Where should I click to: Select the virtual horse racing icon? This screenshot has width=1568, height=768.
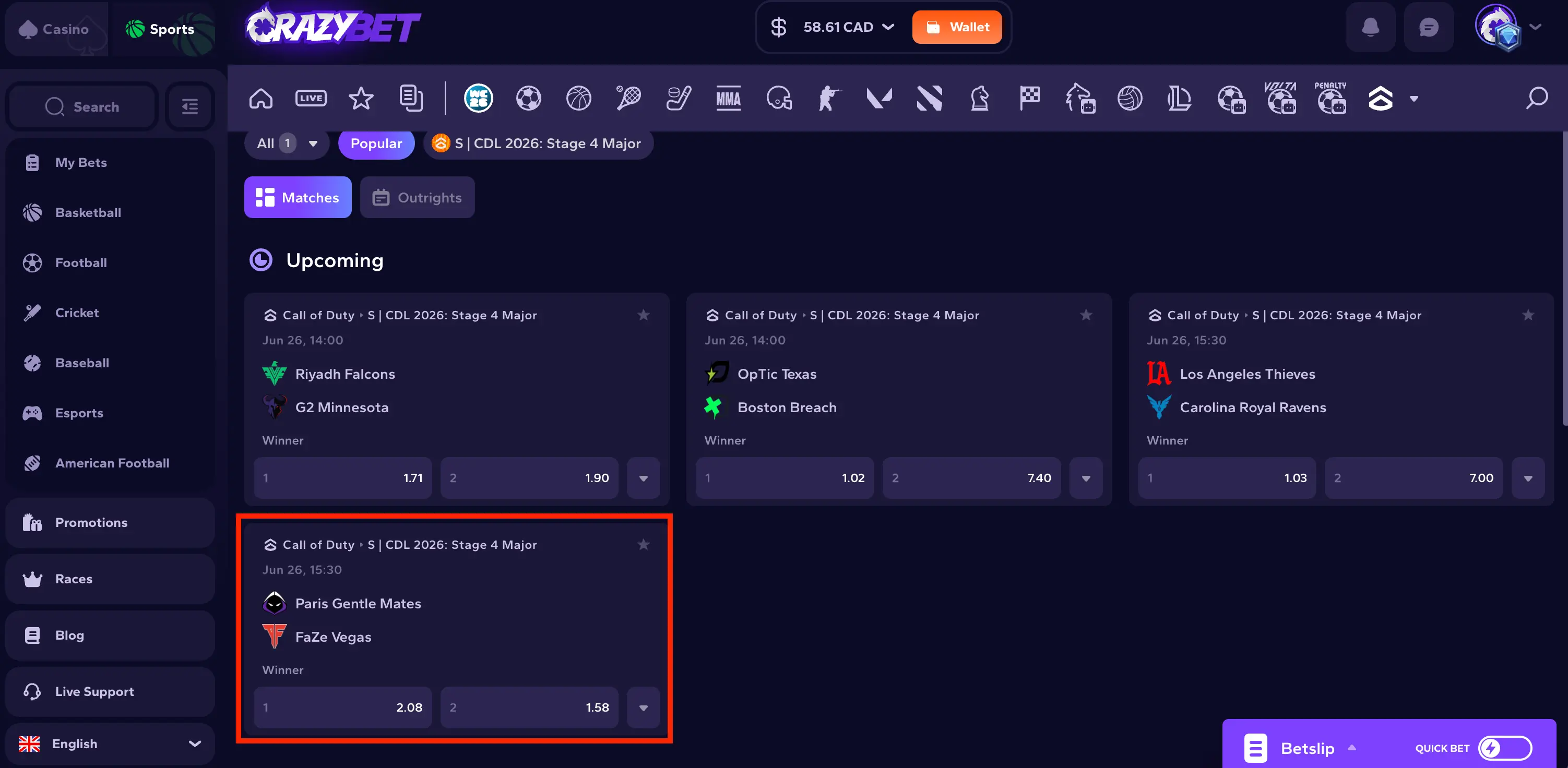[1080, 98]
